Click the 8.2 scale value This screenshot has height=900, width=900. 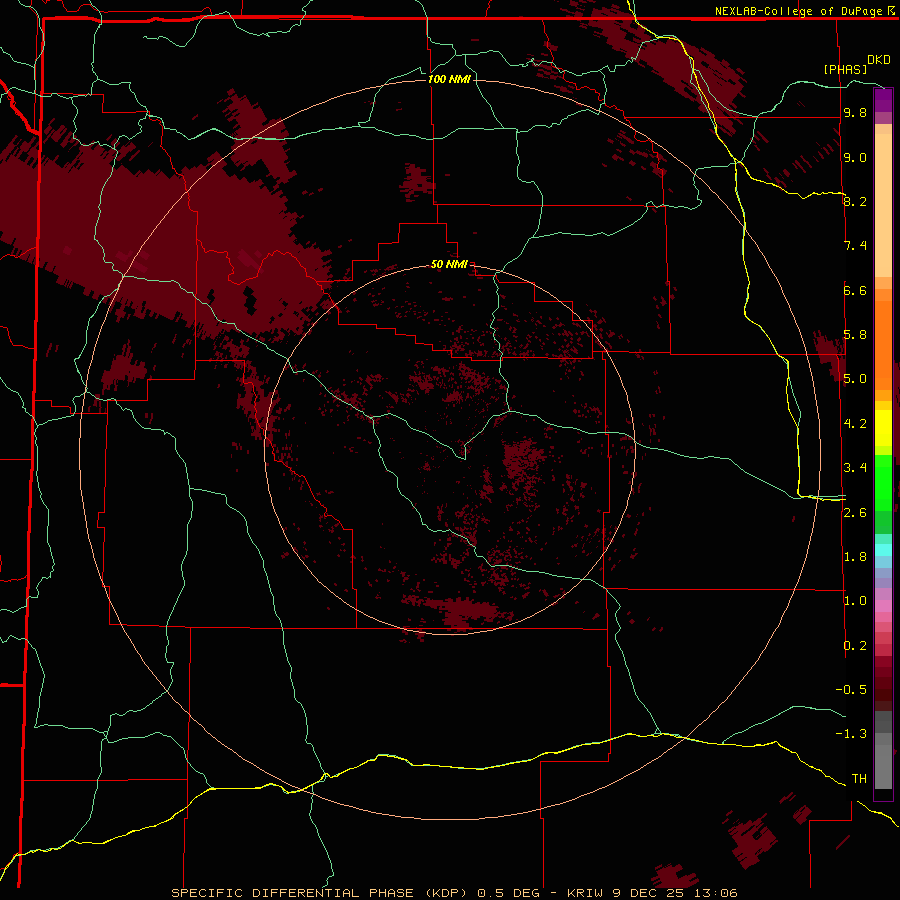tap(855, 201)
